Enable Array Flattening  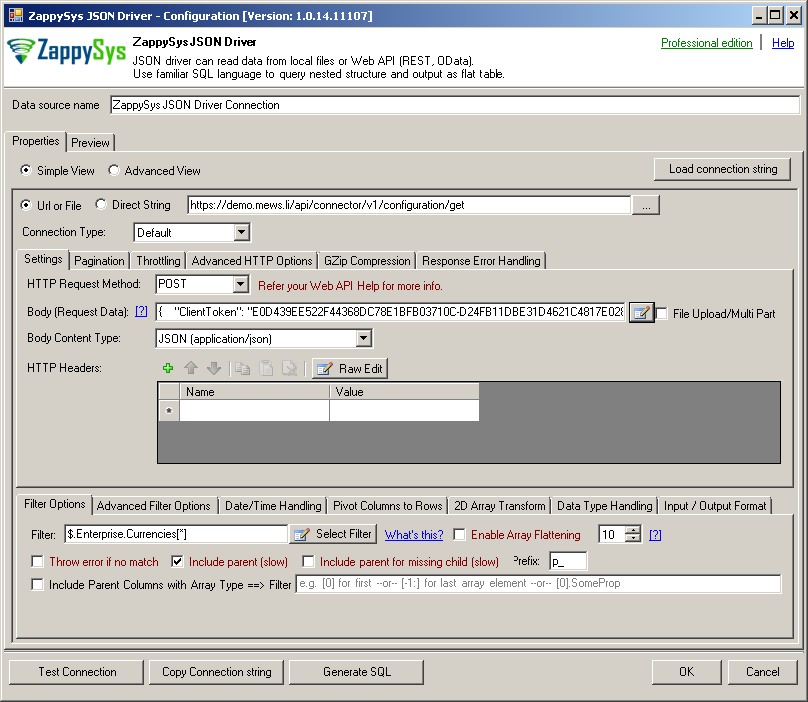click(x=457, y=533)
